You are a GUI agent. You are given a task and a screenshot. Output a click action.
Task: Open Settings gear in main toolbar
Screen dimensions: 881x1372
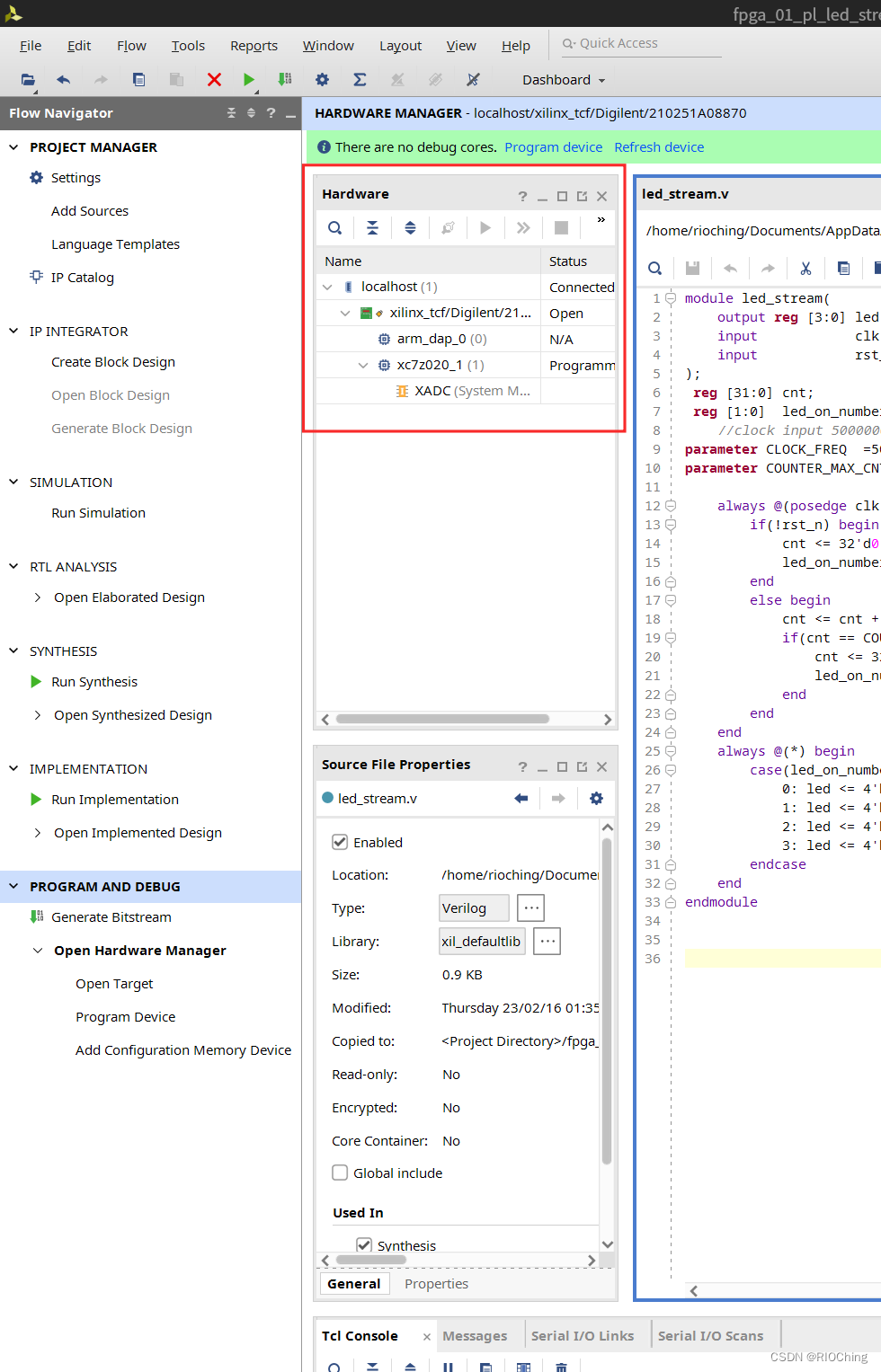(x=323, y=80)
